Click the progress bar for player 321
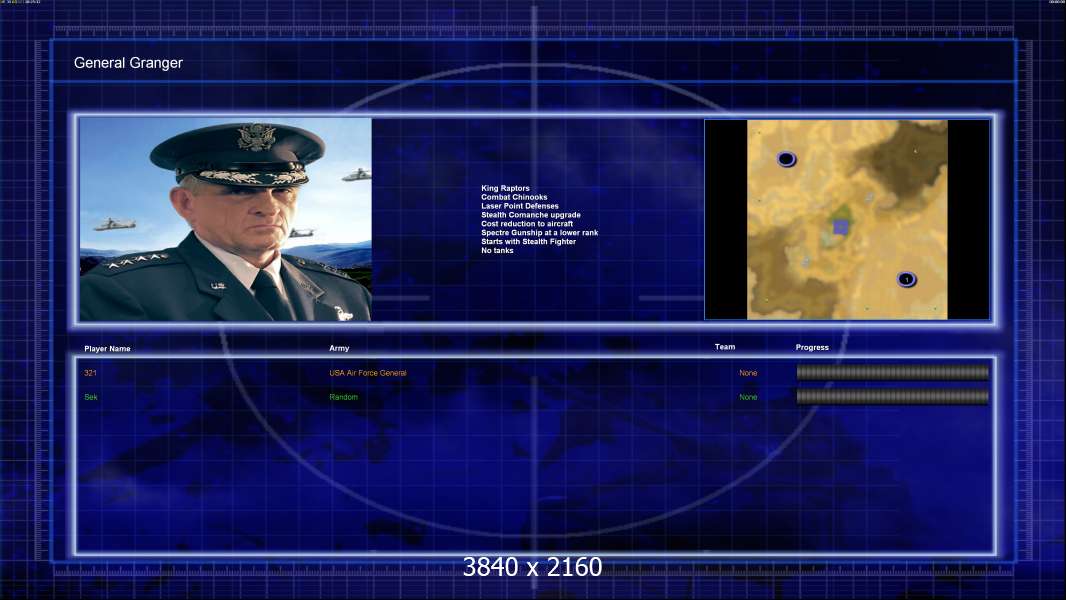The height and width of the screenshot is (600, 1066). click(893, 372)
